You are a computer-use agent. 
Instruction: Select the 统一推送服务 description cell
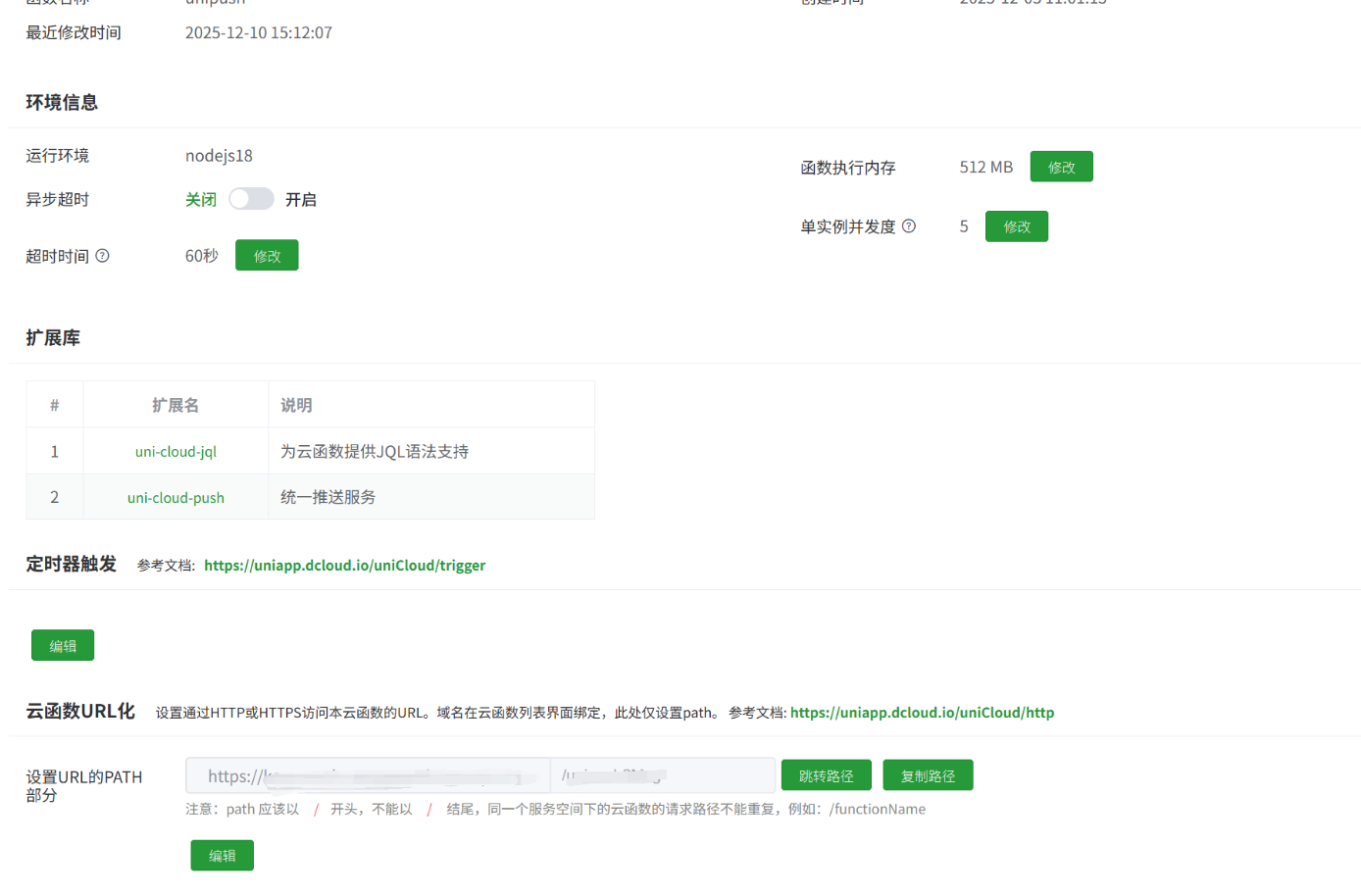point(430,498)
